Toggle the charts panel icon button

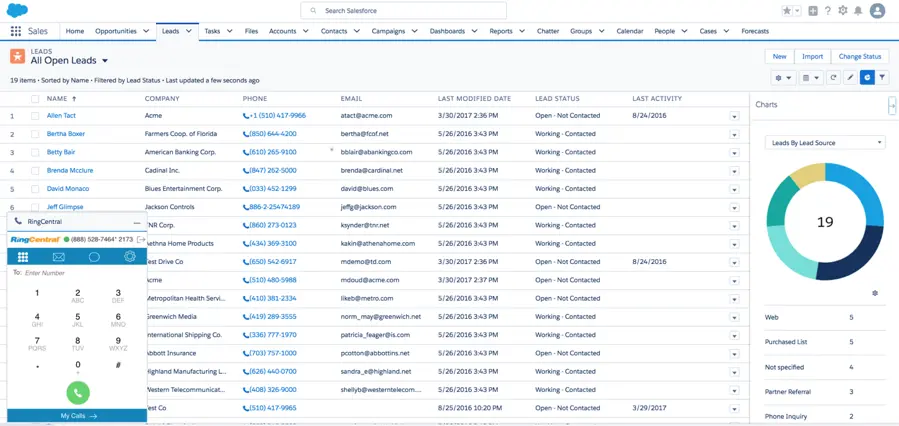(867, 77)
